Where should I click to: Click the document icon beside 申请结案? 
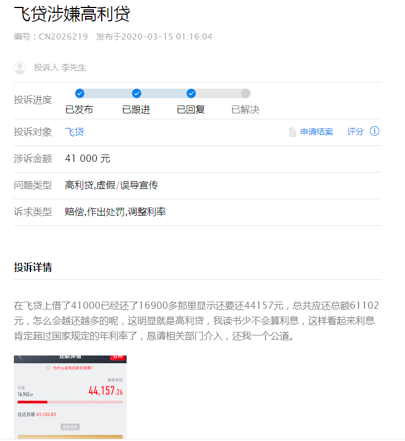tap(292, 132)
